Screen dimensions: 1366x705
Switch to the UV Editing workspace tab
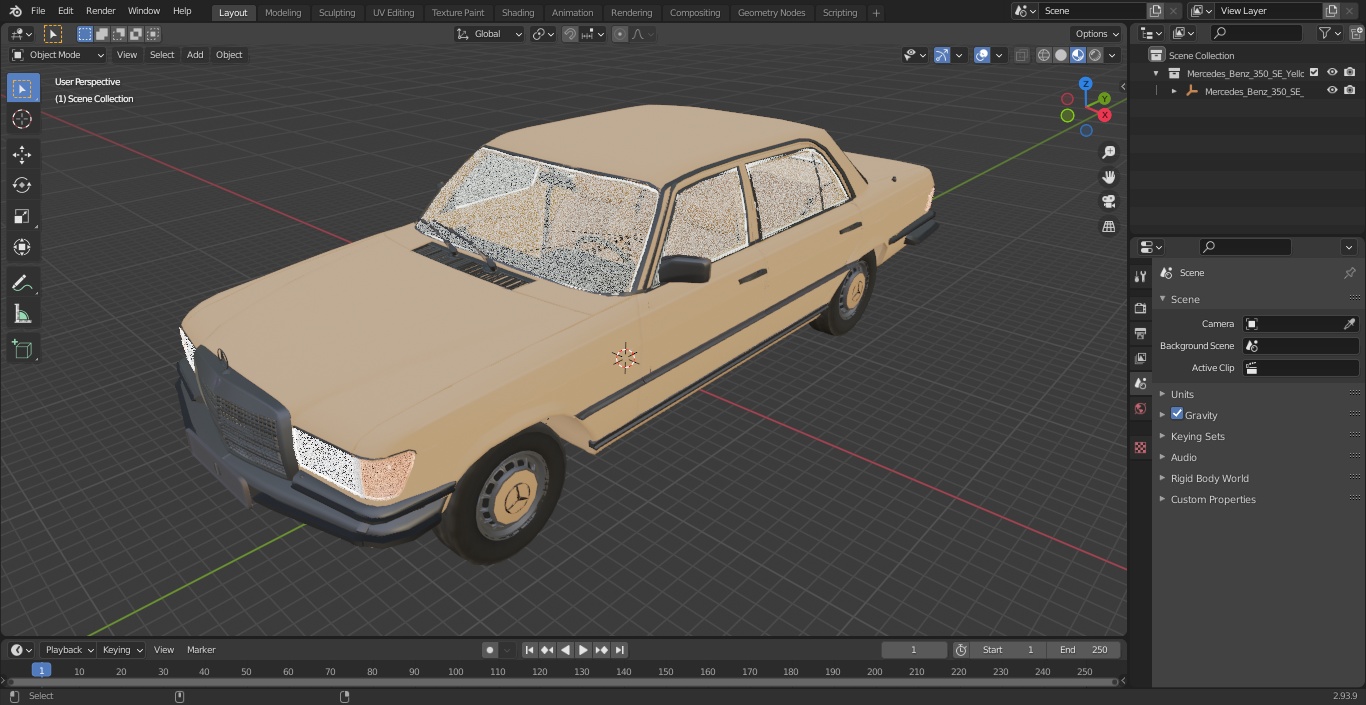393,13
